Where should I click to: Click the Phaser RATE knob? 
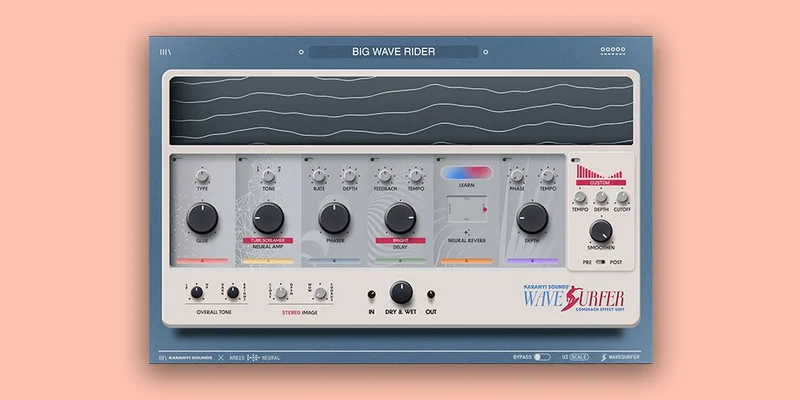coord(319,177)
